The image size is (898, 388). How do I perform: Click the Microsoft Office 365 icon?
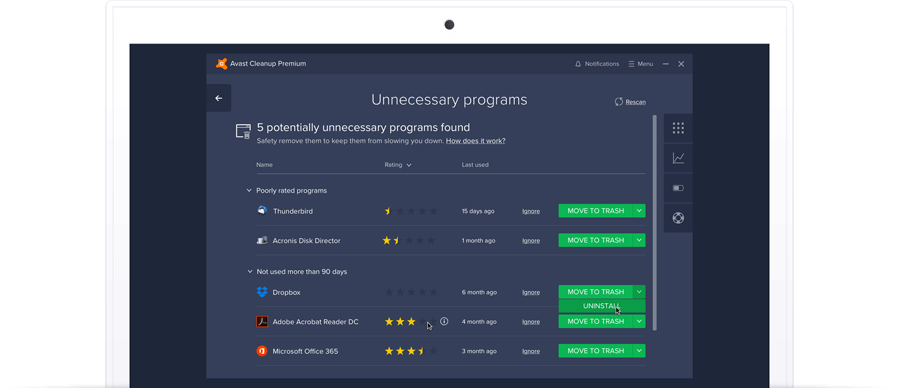coord(262,351)
